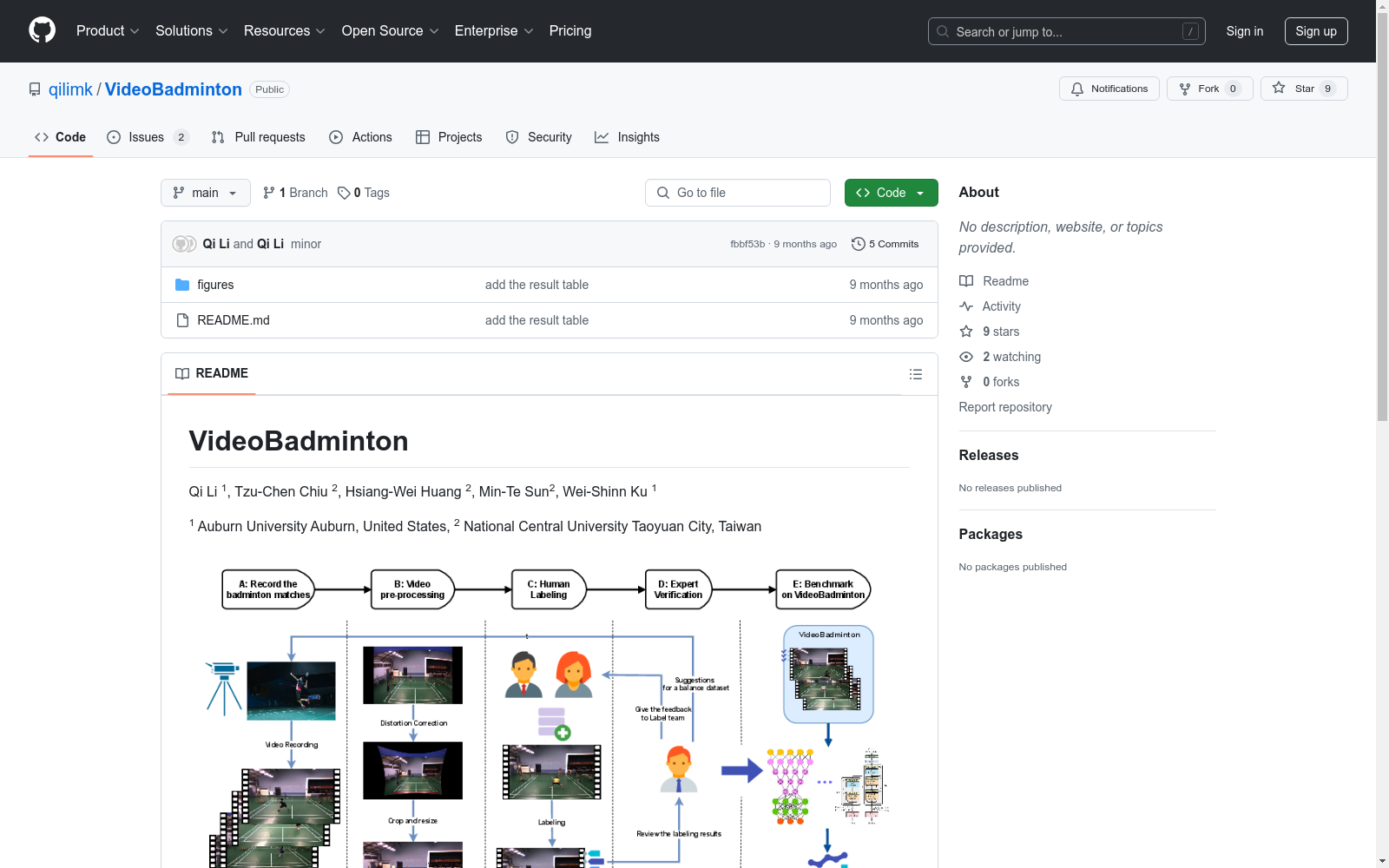This screenshot has width=1389, height=868.
Task: Open the Pricing link
Action: [x=570, y=30]
